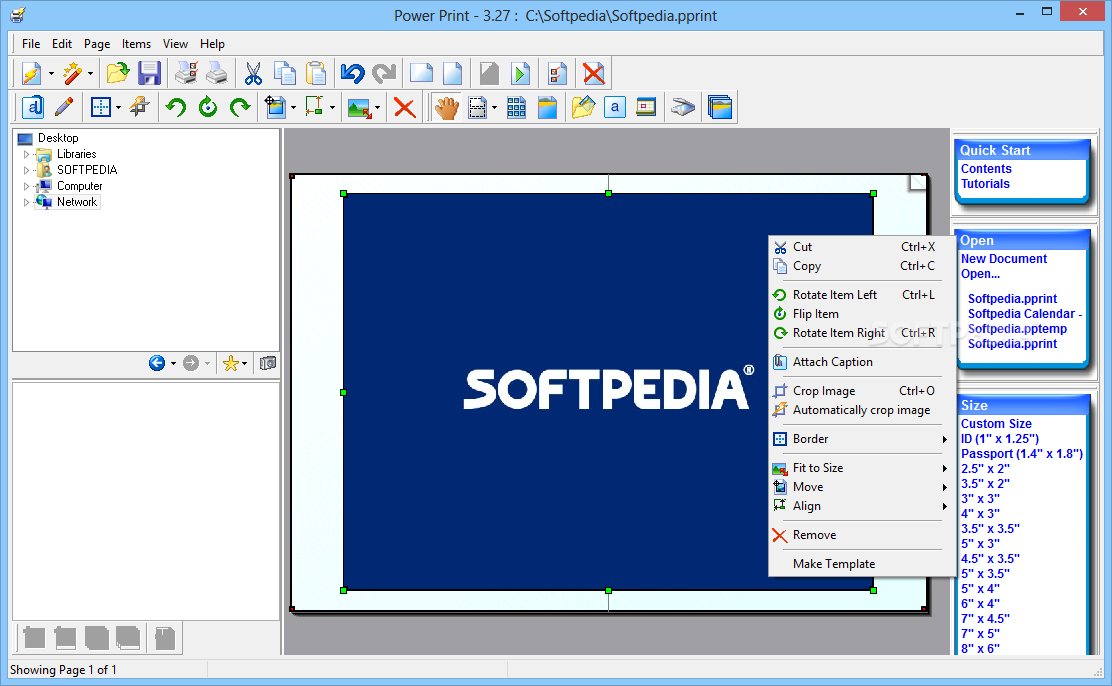Image resolution: width=1112 pixels, height=686 pixels.
Task: Select the 4.5" x 3.5" size
Action: [990, 558]
